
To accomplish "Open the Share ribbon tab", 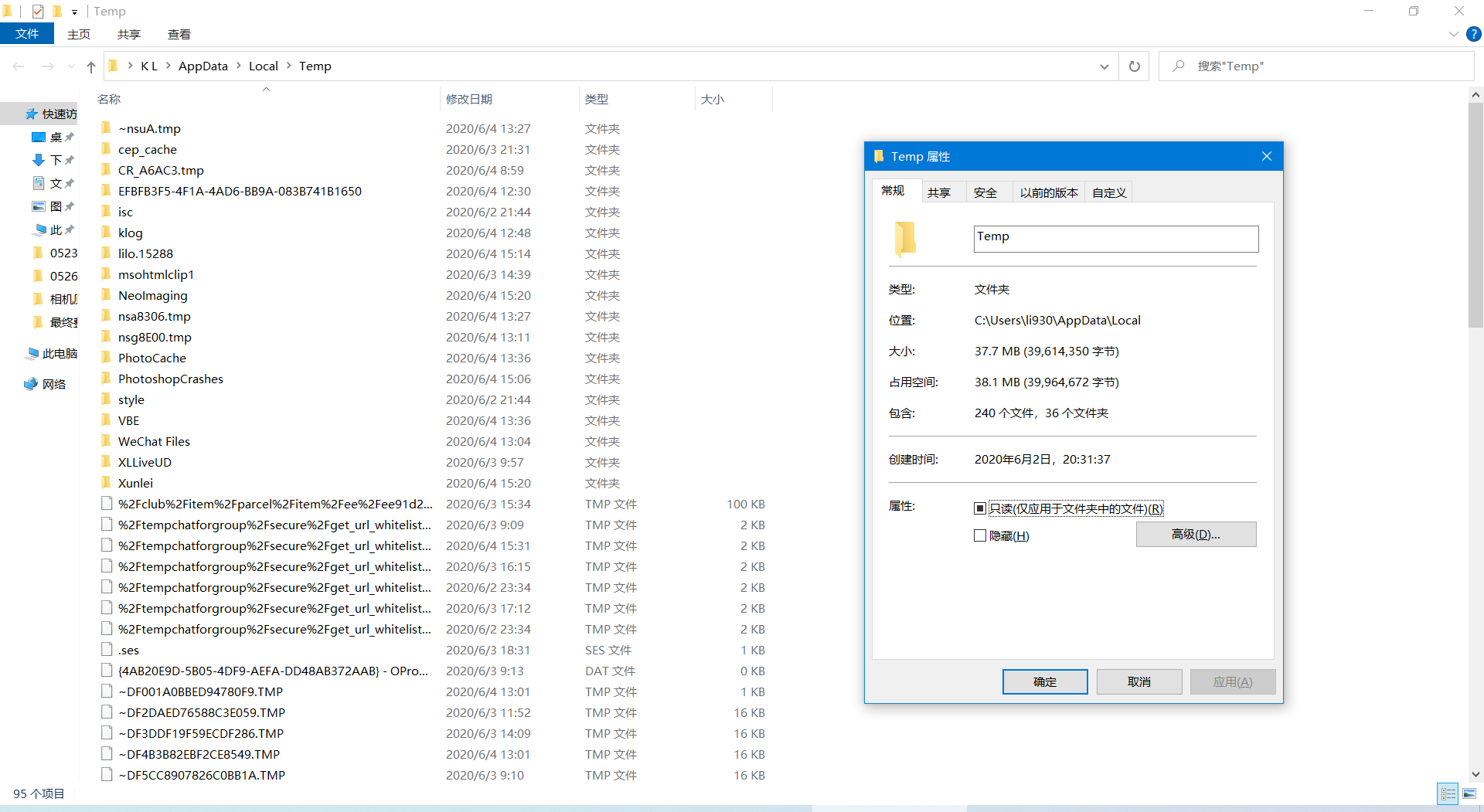I will [129, 34].
